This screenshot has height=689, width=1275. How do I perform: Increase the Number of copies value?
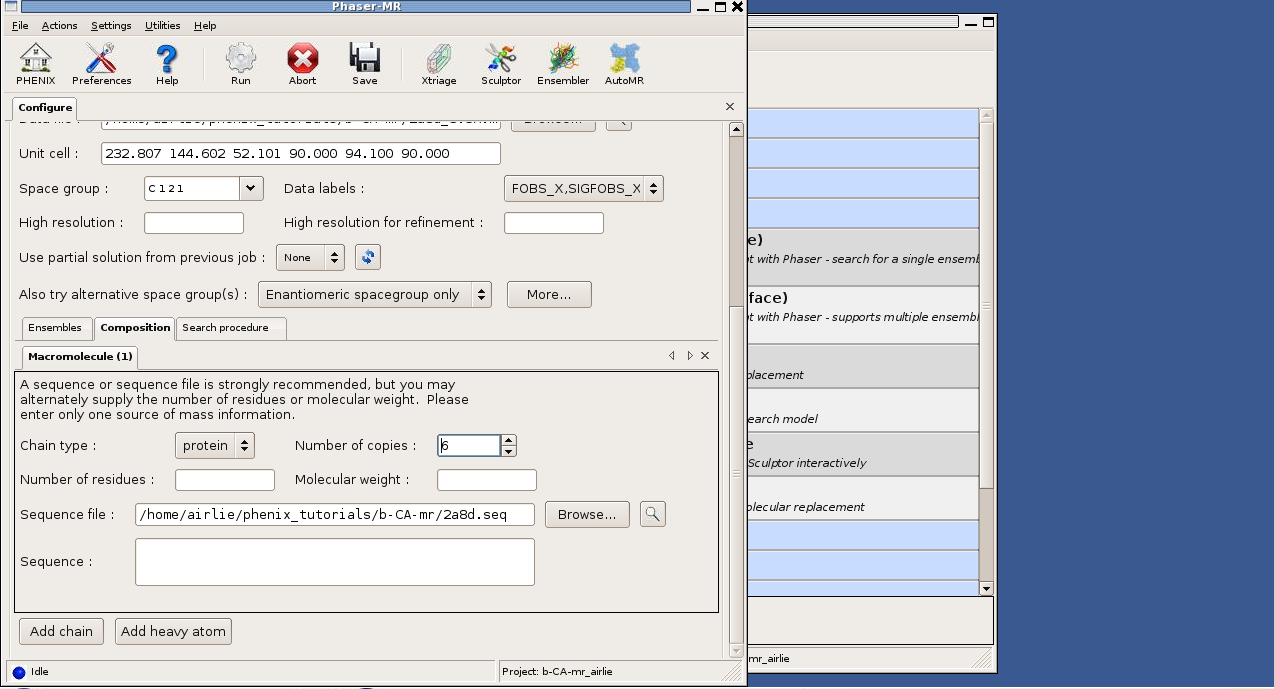pyautogui.click(x=508, y=440)
